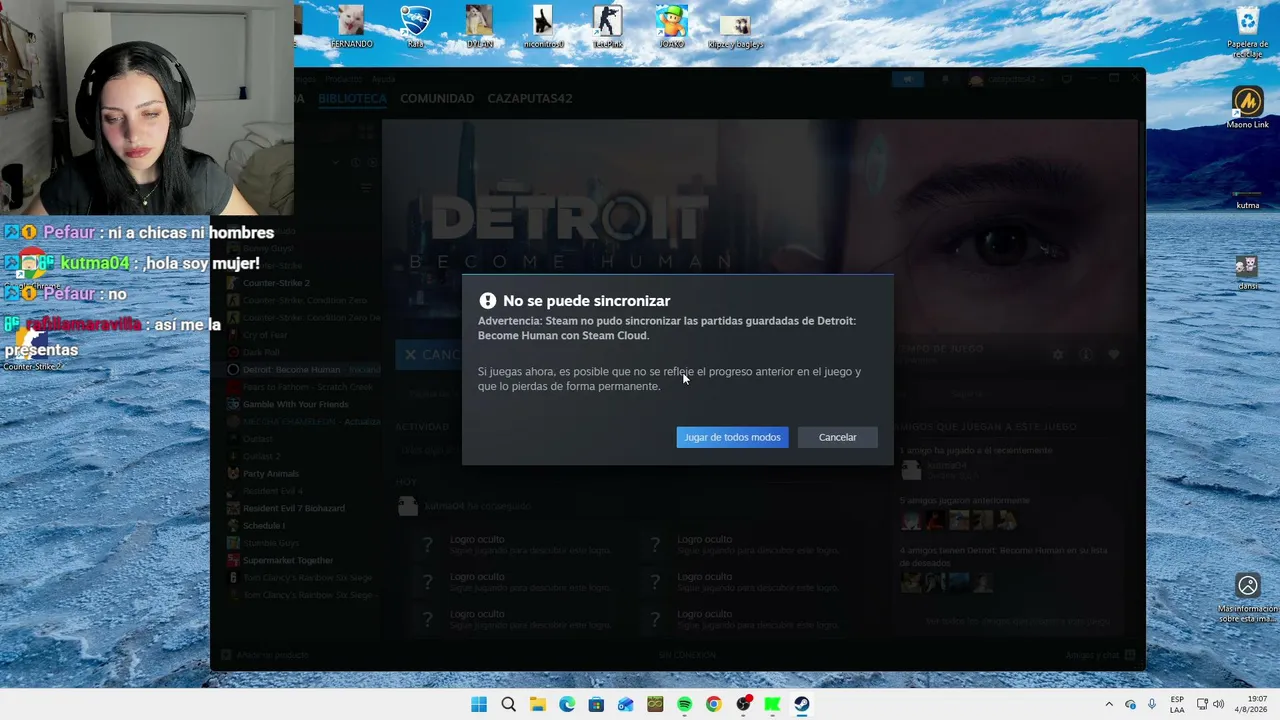Open Microsoft Store from the taskbar
The width and height of the screenshot is (1280, 720).
pos(596,704)
